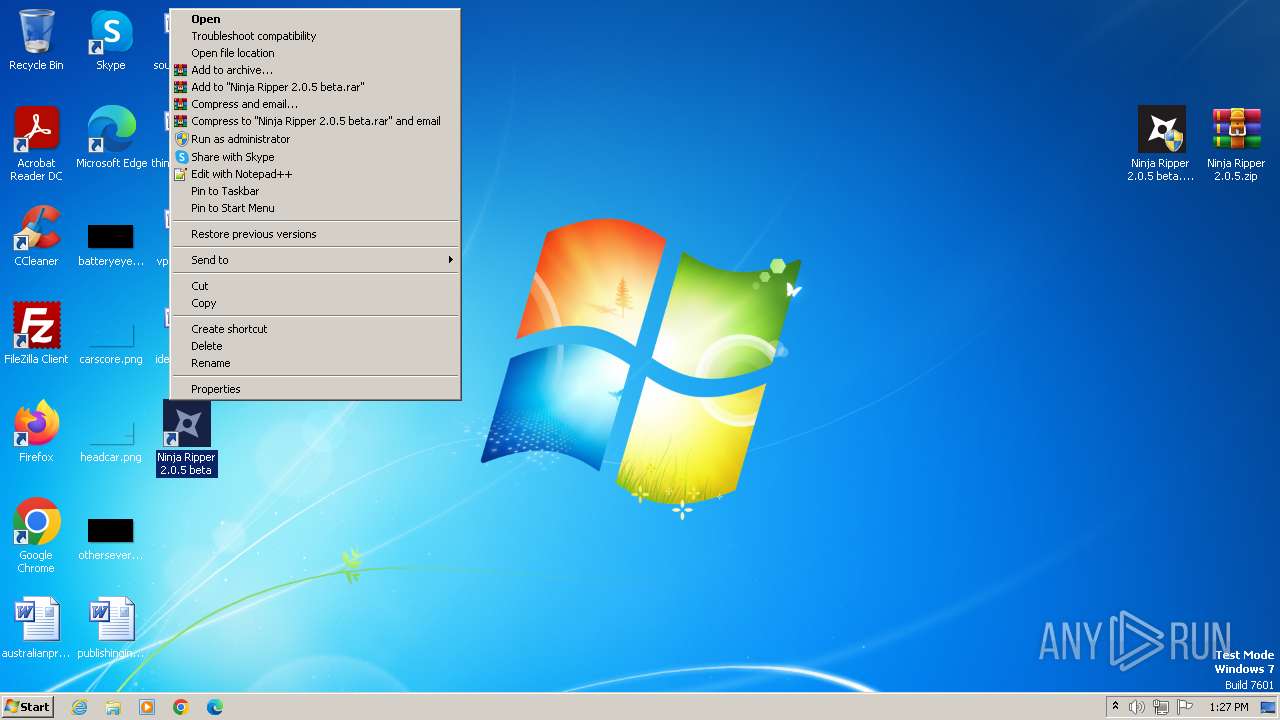Open Windows Explorer from the taskbar

pos(113,707)
